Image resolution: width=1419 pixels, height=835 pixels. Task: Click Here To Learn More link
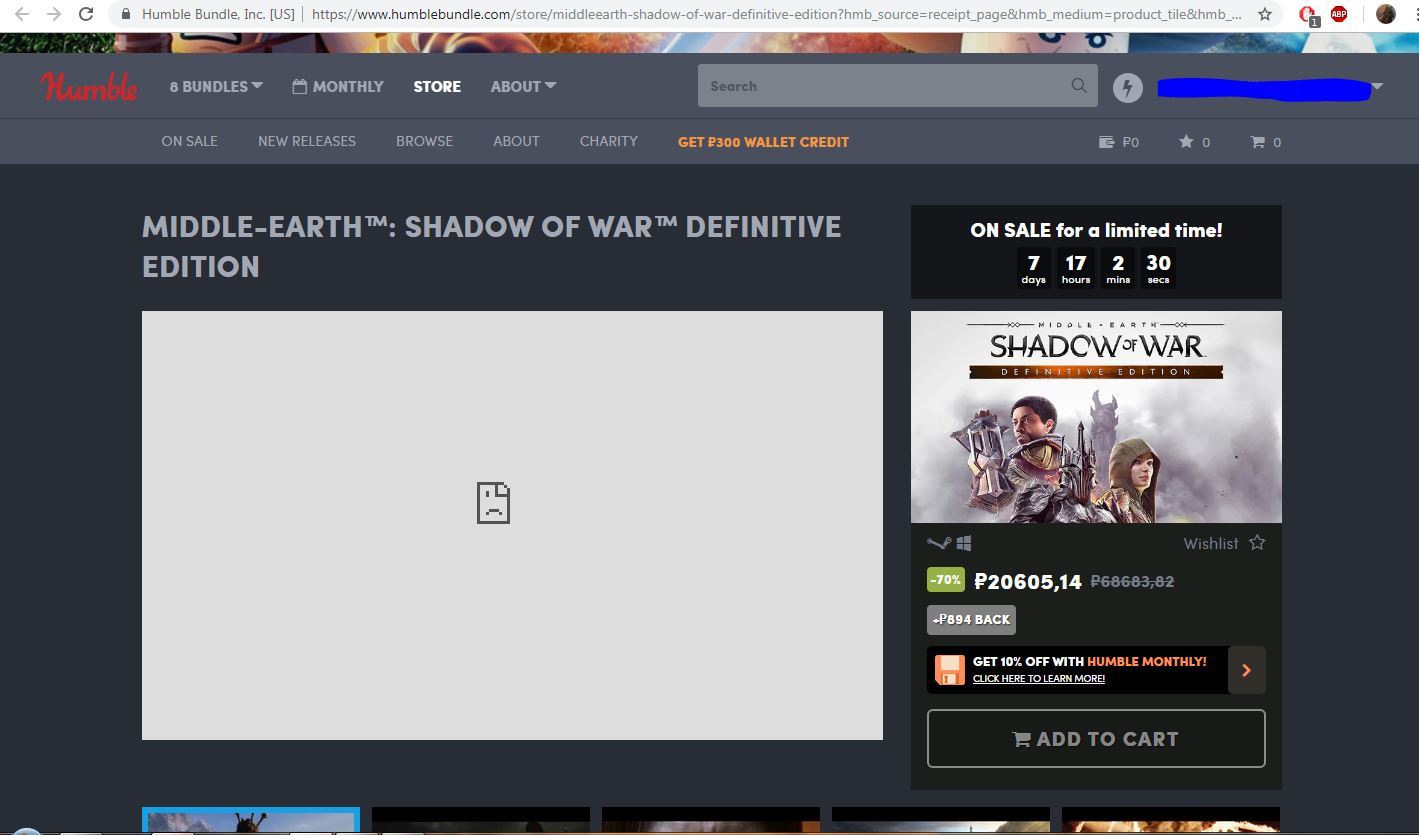click(1039, 679)
